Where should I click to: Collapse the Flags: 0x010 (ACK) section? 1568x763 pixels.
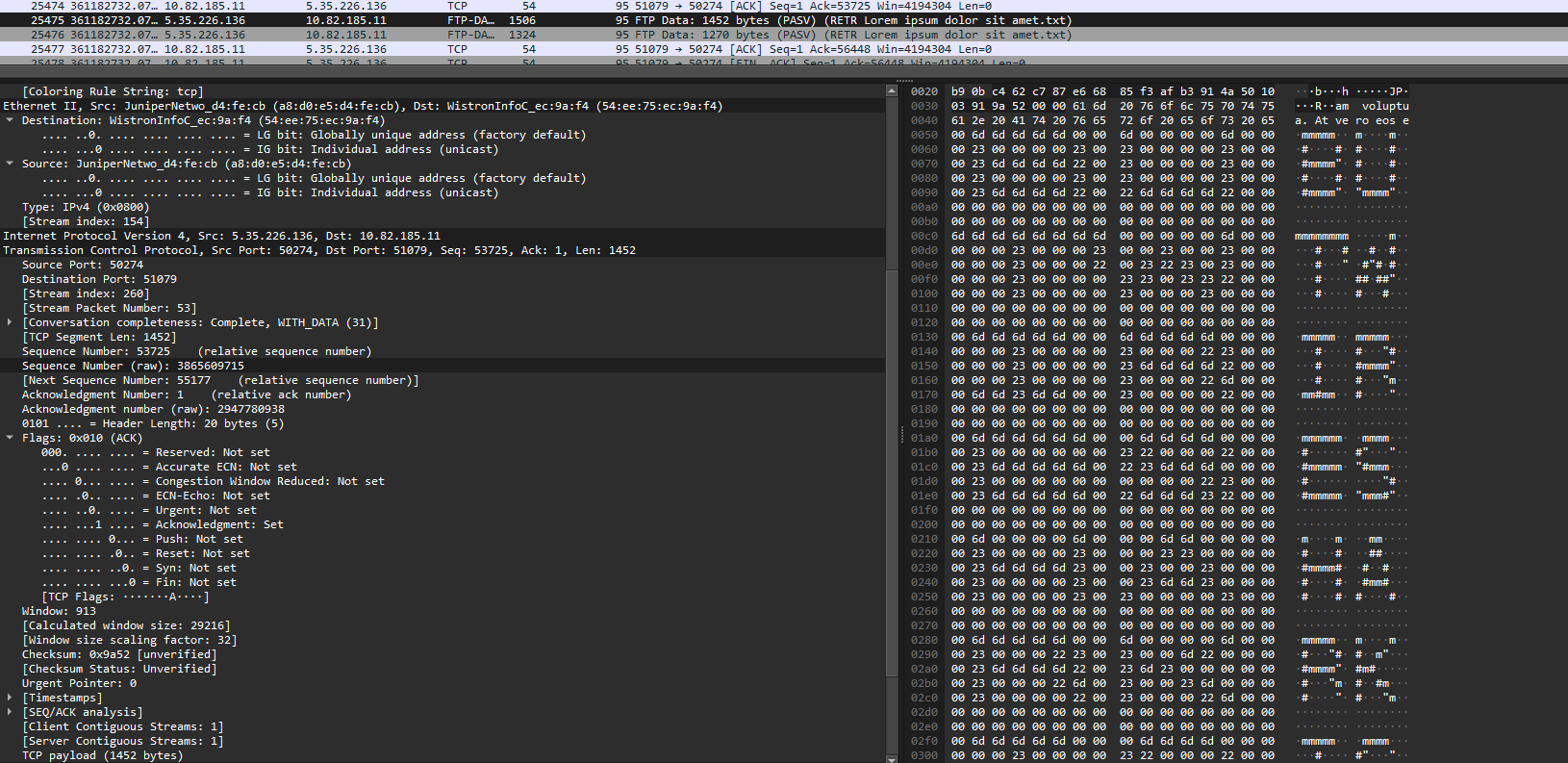(10, 438)
